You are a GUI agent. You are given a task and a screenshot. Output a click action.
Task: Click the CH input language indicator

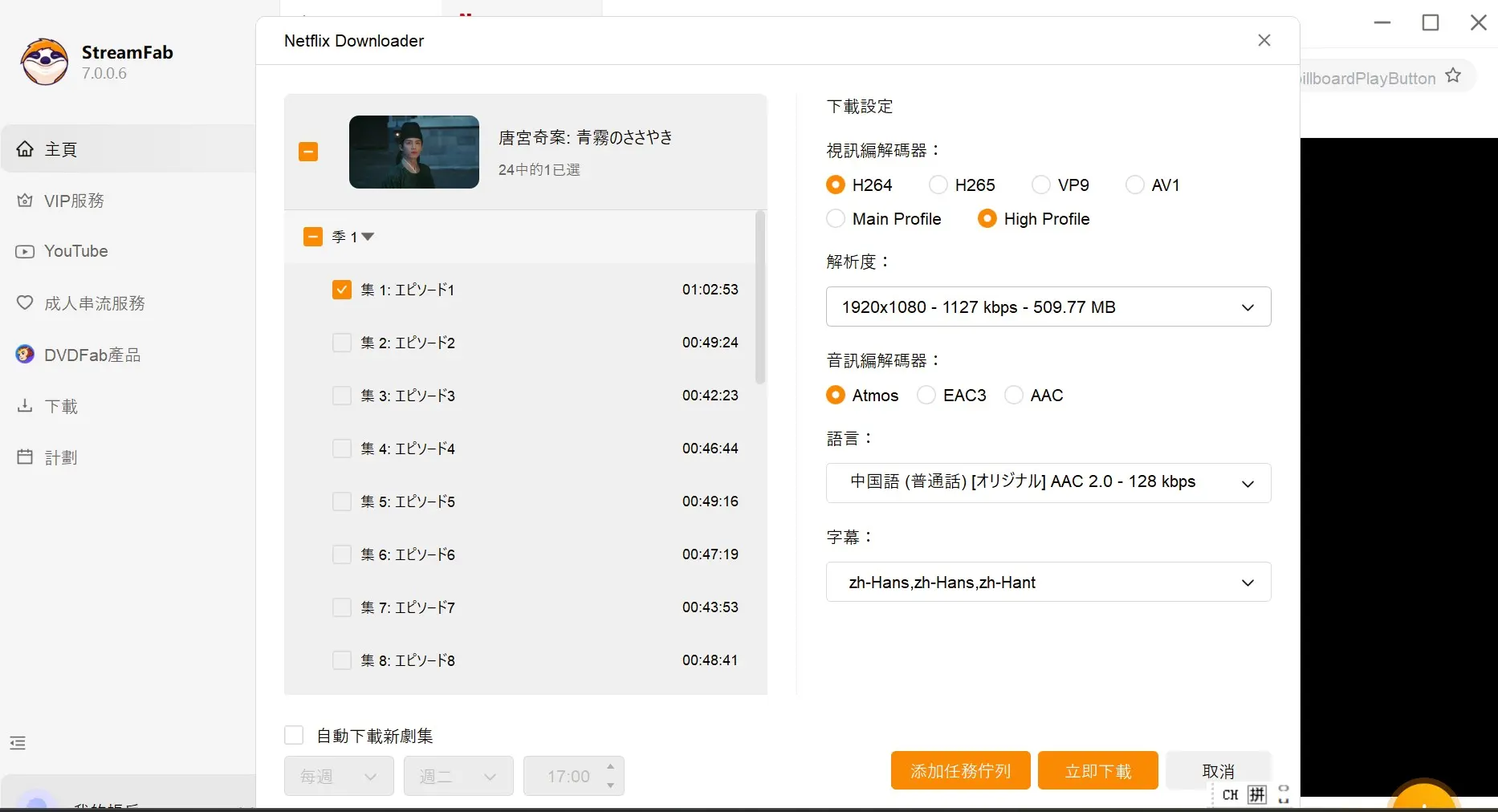1231,795
